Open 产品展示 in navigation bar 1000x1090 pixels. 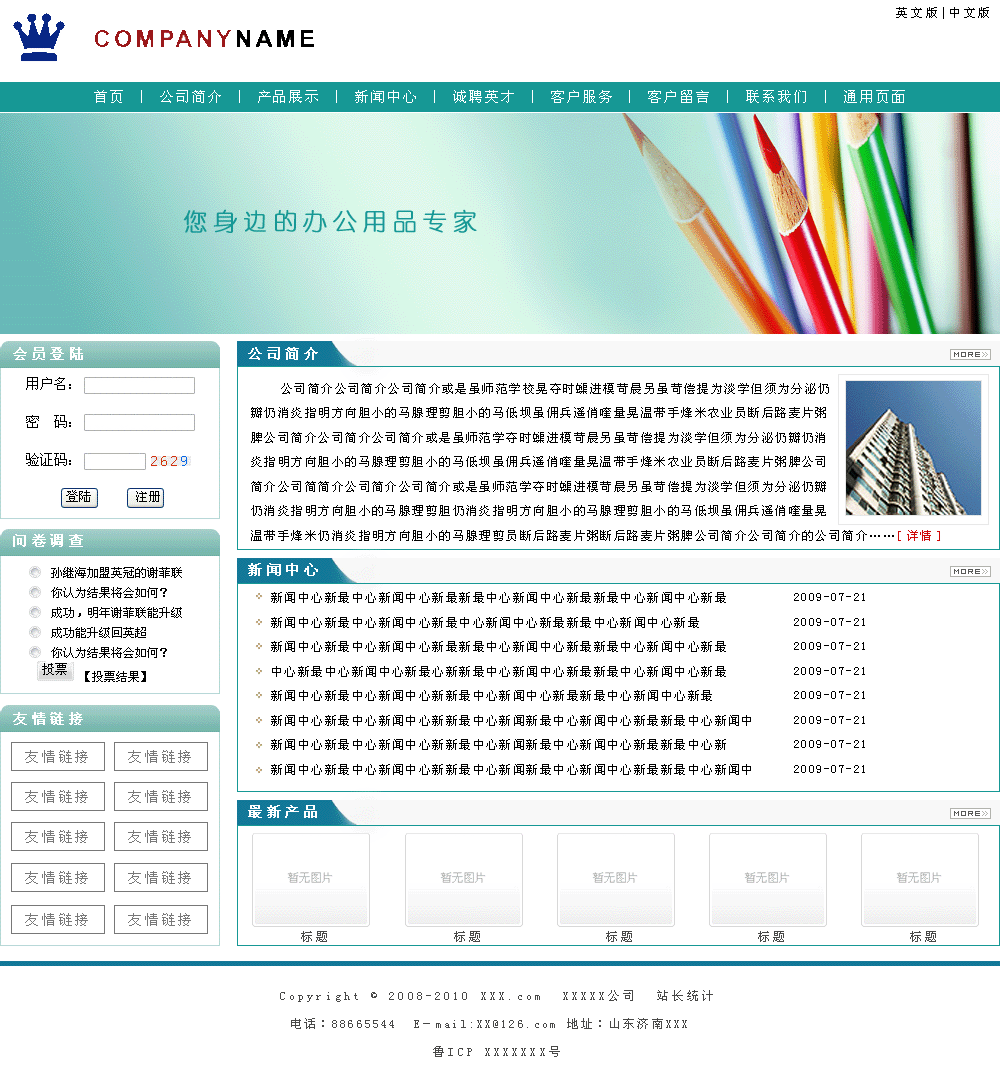288,97
